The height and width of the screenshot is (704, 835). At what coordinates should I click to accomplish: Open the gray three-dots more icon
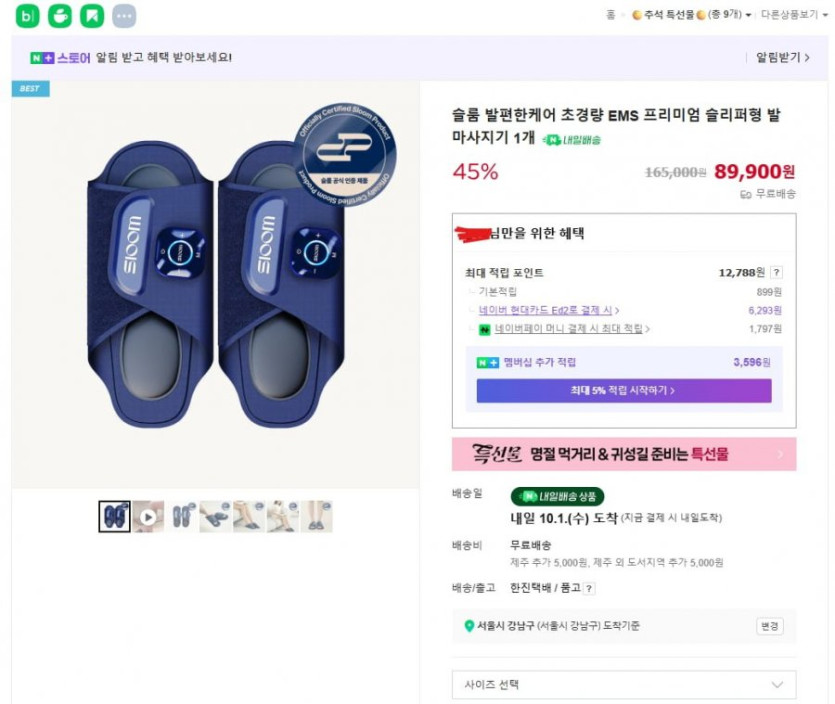pos(124,16)
